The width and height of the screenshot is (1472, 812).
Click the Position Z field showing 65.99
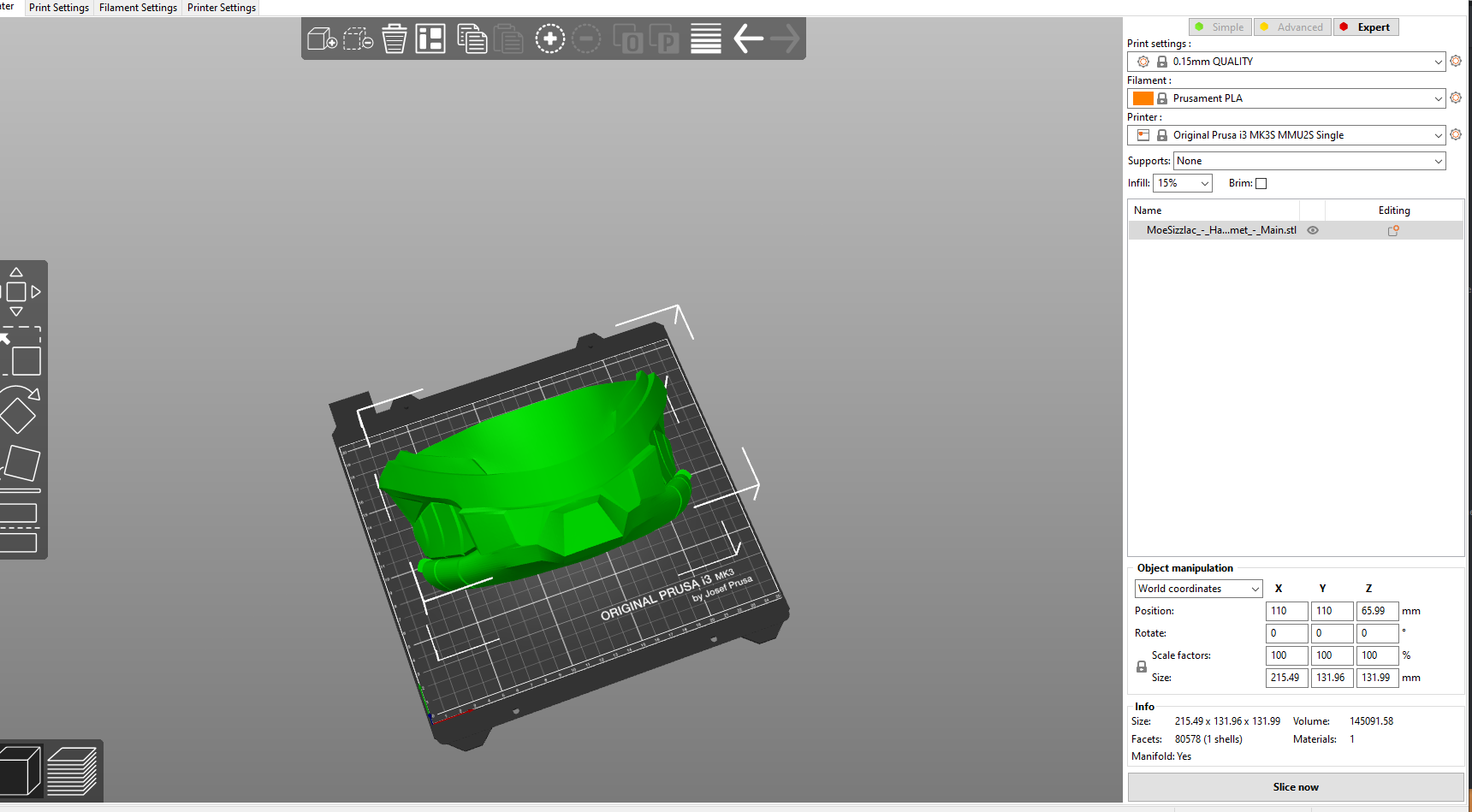click(1378, 611)
